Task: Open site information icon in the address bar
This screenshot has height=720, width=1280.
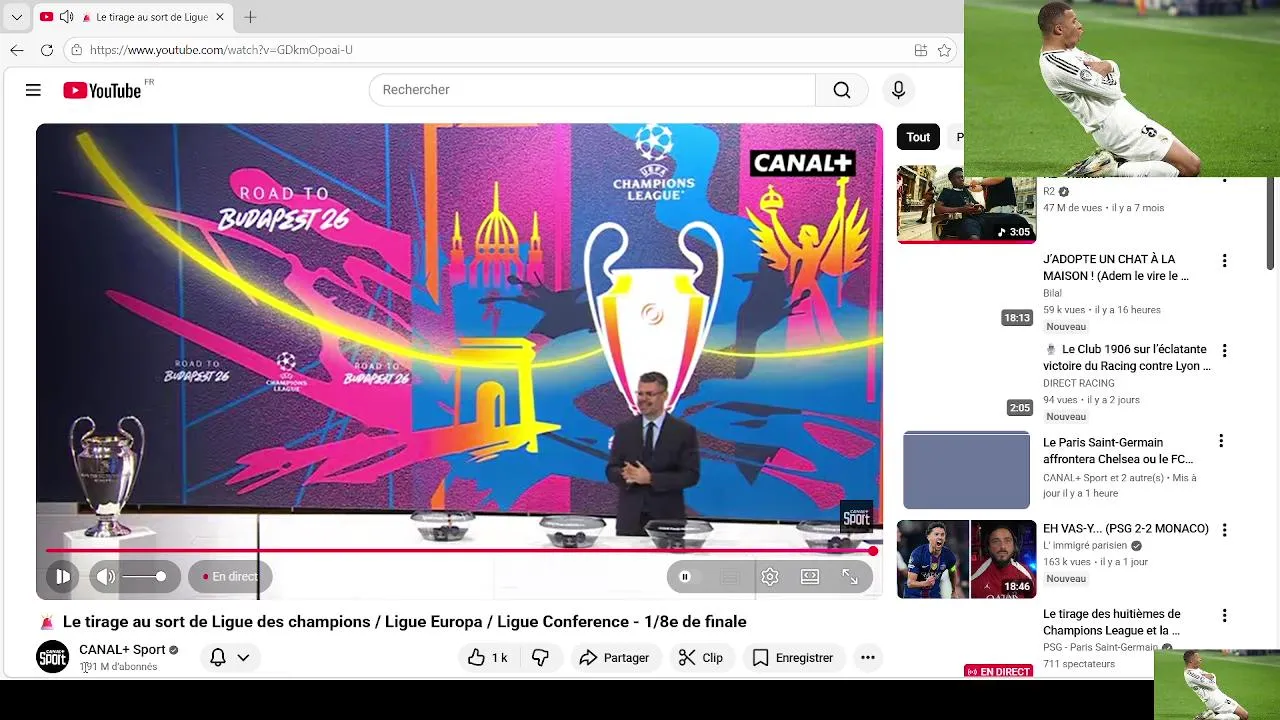Action: coord(77,50)
